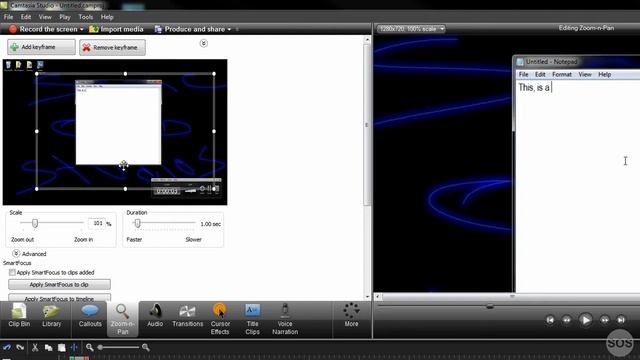Click the Redo icon on timeline toolbar
The image size is (640, 360).
(x=20, y=347)
